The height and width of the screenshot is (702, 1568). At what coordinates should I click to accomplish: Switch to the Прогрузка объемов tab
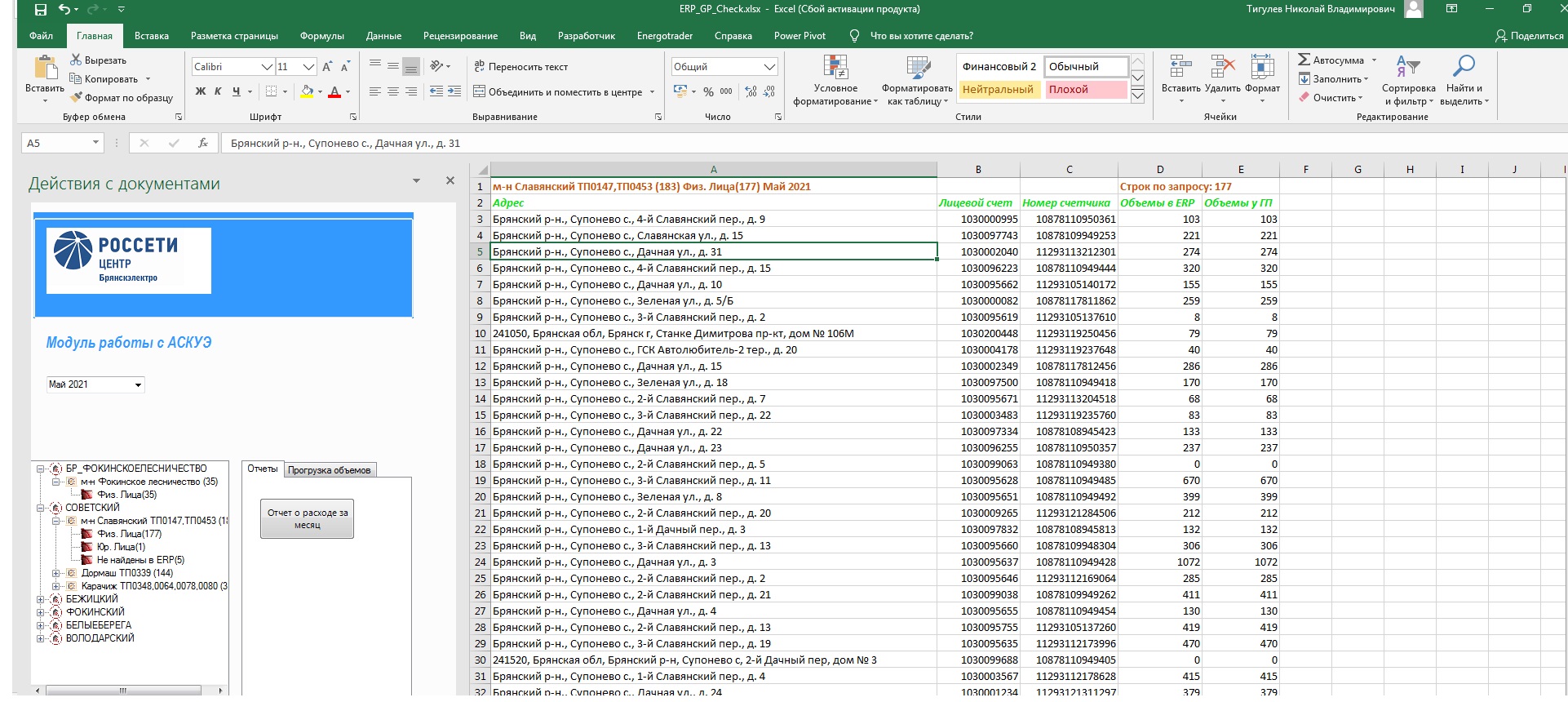[x=329, y=470]
